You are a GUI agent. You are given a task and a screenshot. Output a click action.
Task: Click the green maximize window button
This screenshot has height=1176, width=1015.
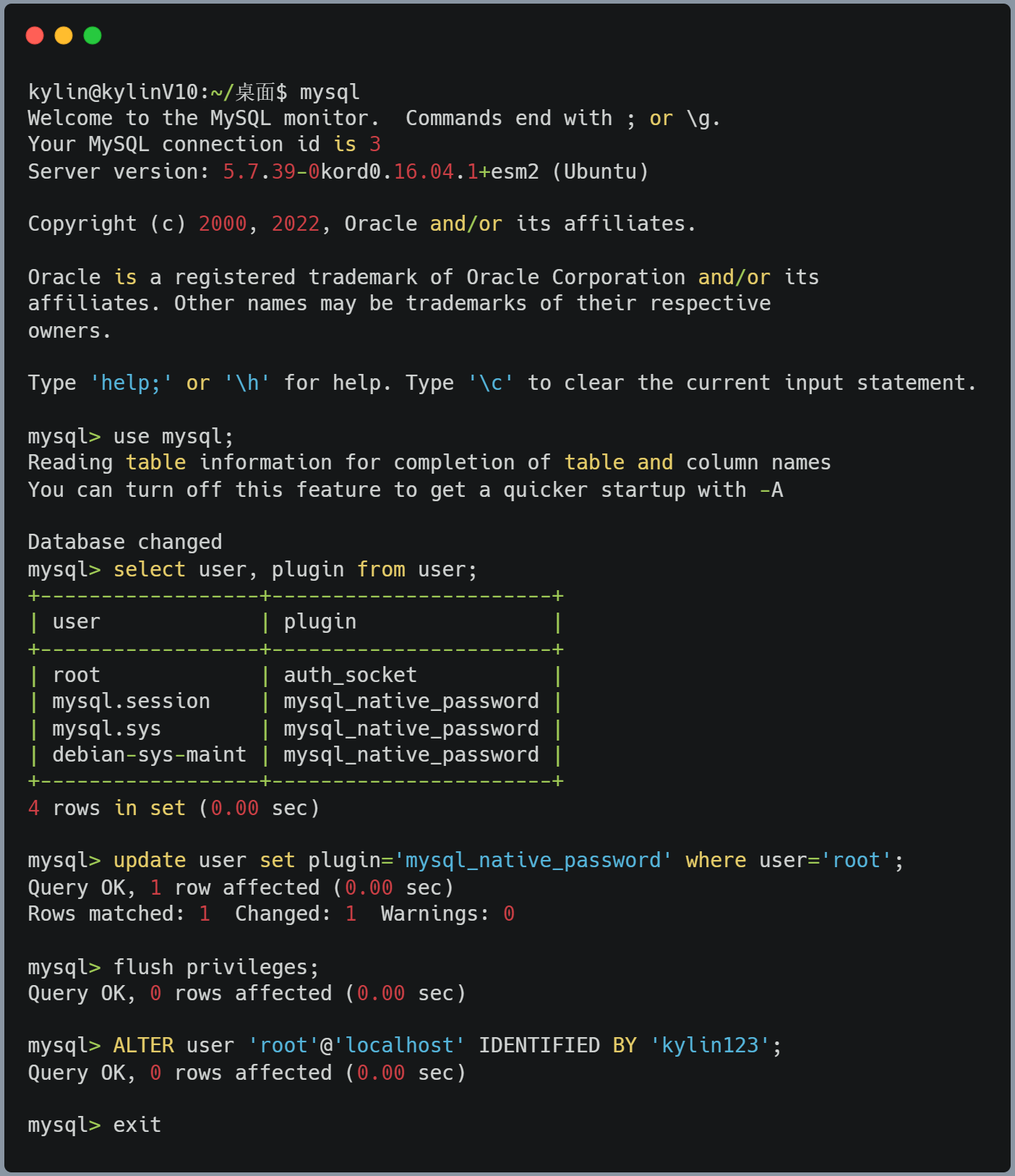click(x=93, y=35)
